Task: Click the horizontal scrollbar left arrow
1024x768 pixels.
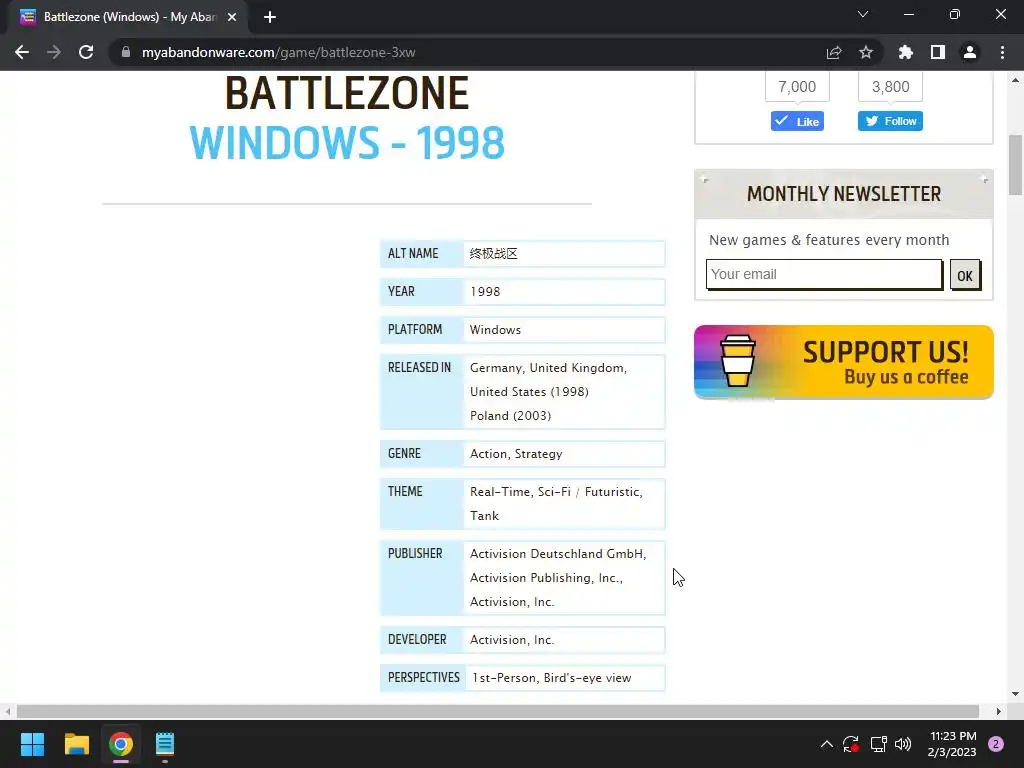Action: tap(7, 711)
